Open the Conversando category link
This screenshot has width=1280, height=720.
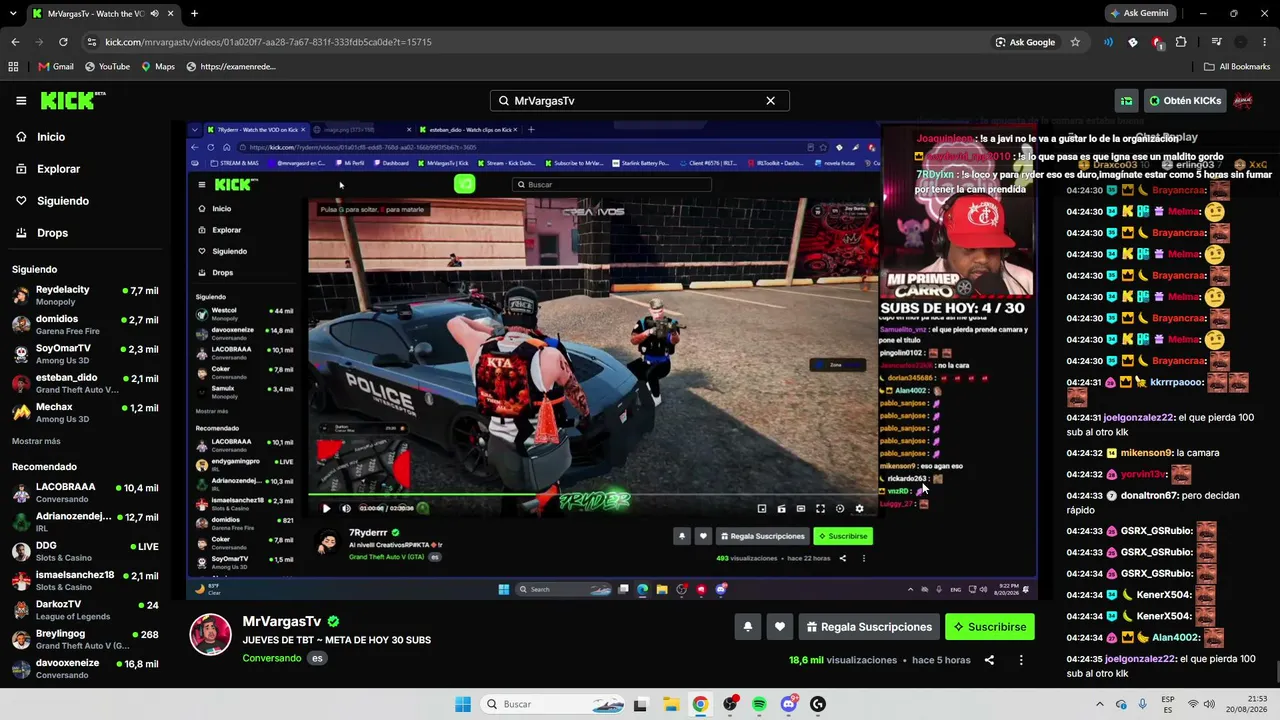(x=272, y=659)
